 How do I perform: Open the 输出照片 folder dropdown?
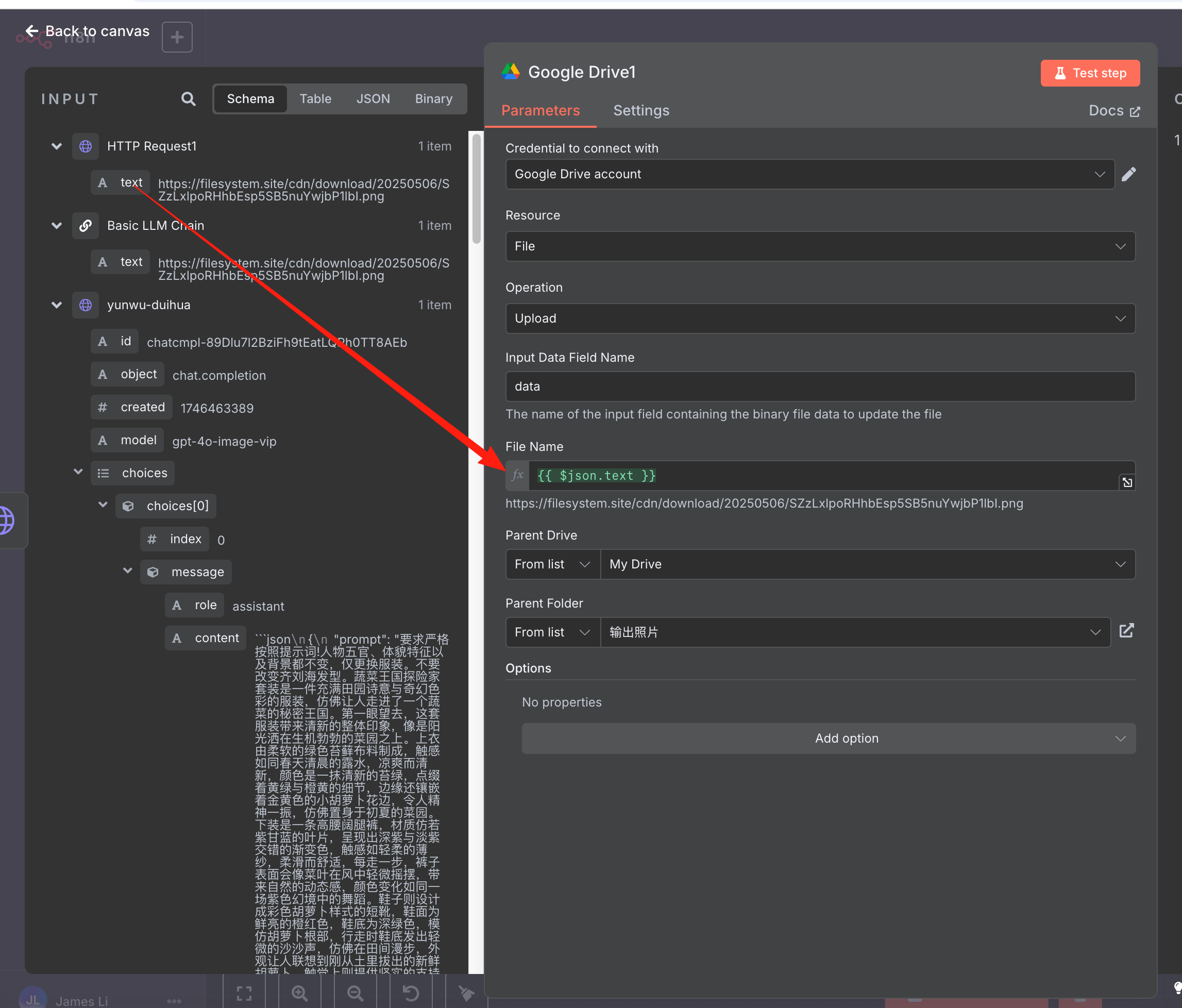click(x=855, y=632)
